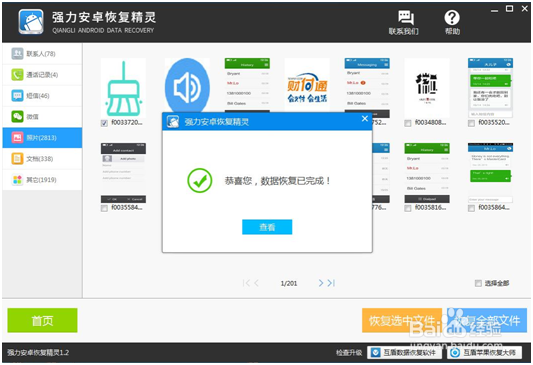The image size is (533, 365).
Task: Maximize the recovery application window
Action: click(509, 9)
